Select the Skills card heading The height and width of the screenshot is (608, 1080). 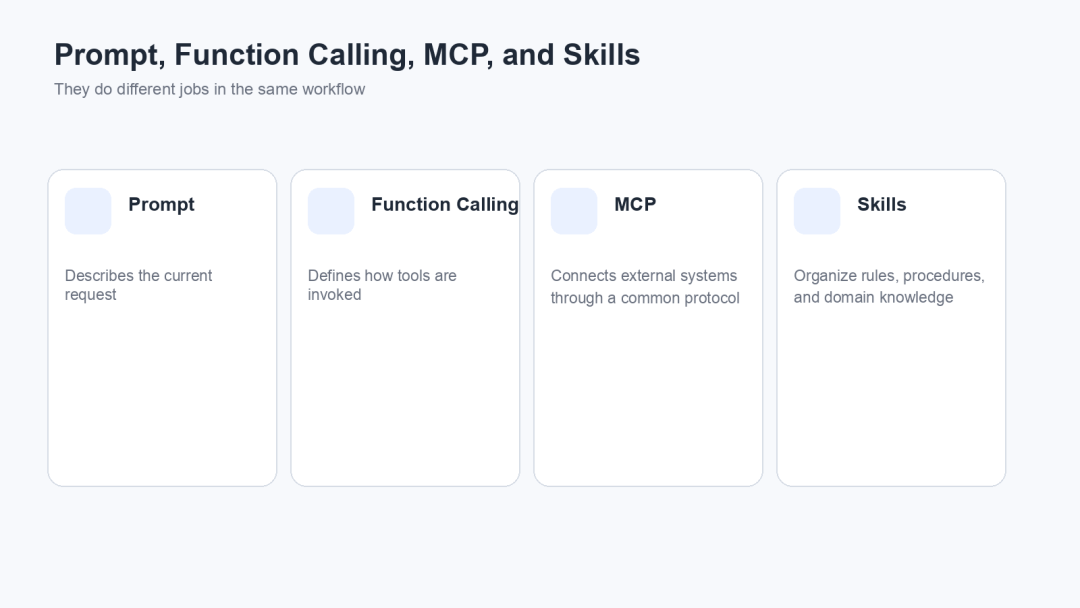pos(882,205)
